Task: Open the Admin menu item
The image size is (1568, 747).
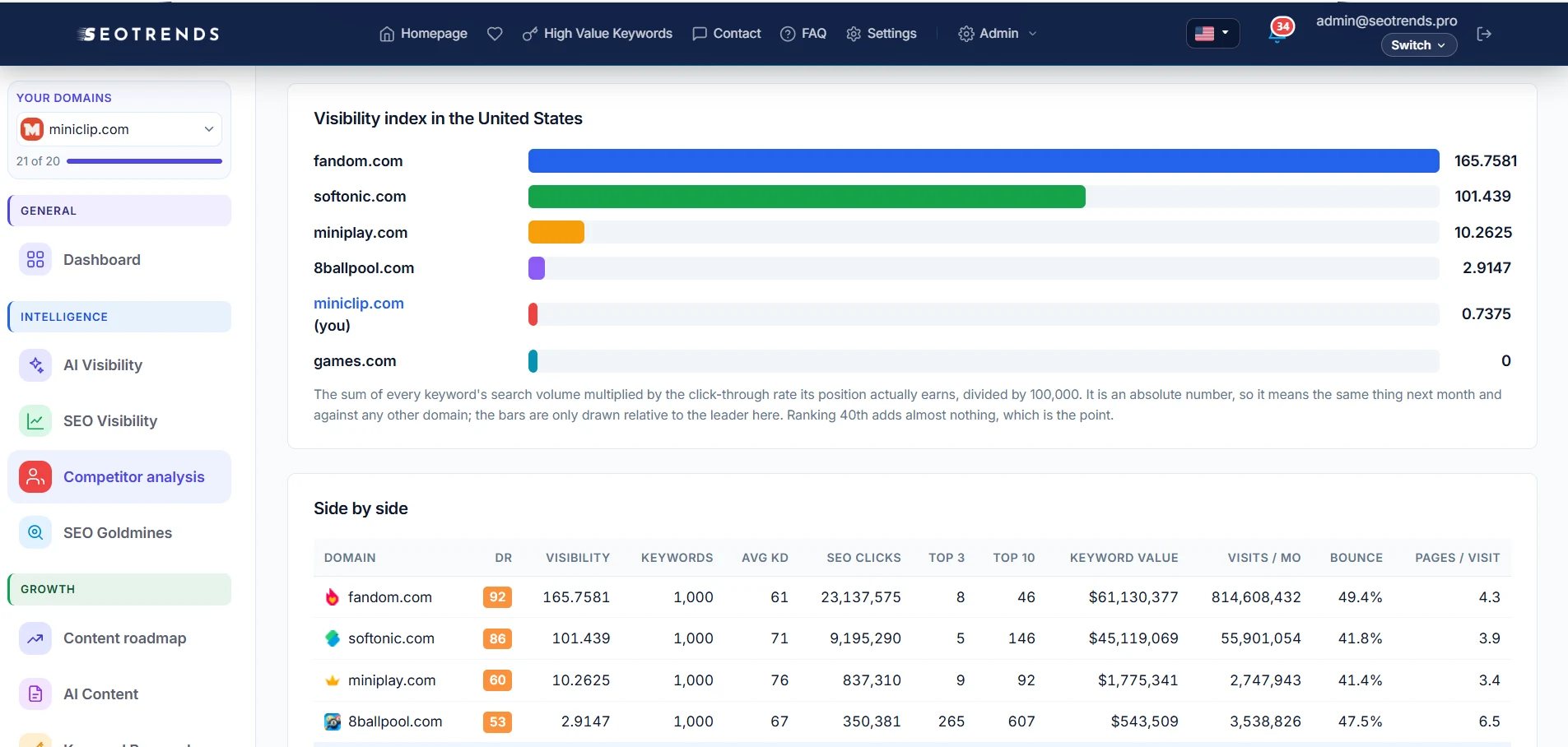Action: (998, 34)
